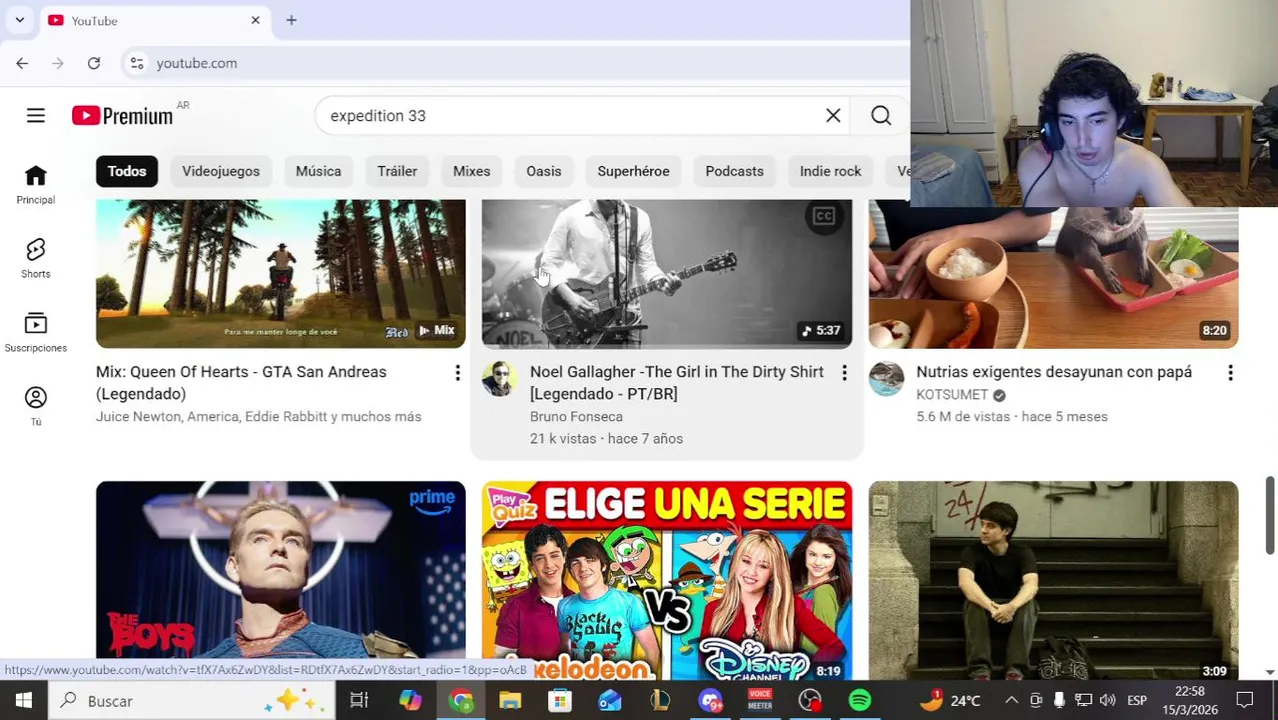Select the Podcasts filter chip
1278x720 pixels.
(734, 171)
